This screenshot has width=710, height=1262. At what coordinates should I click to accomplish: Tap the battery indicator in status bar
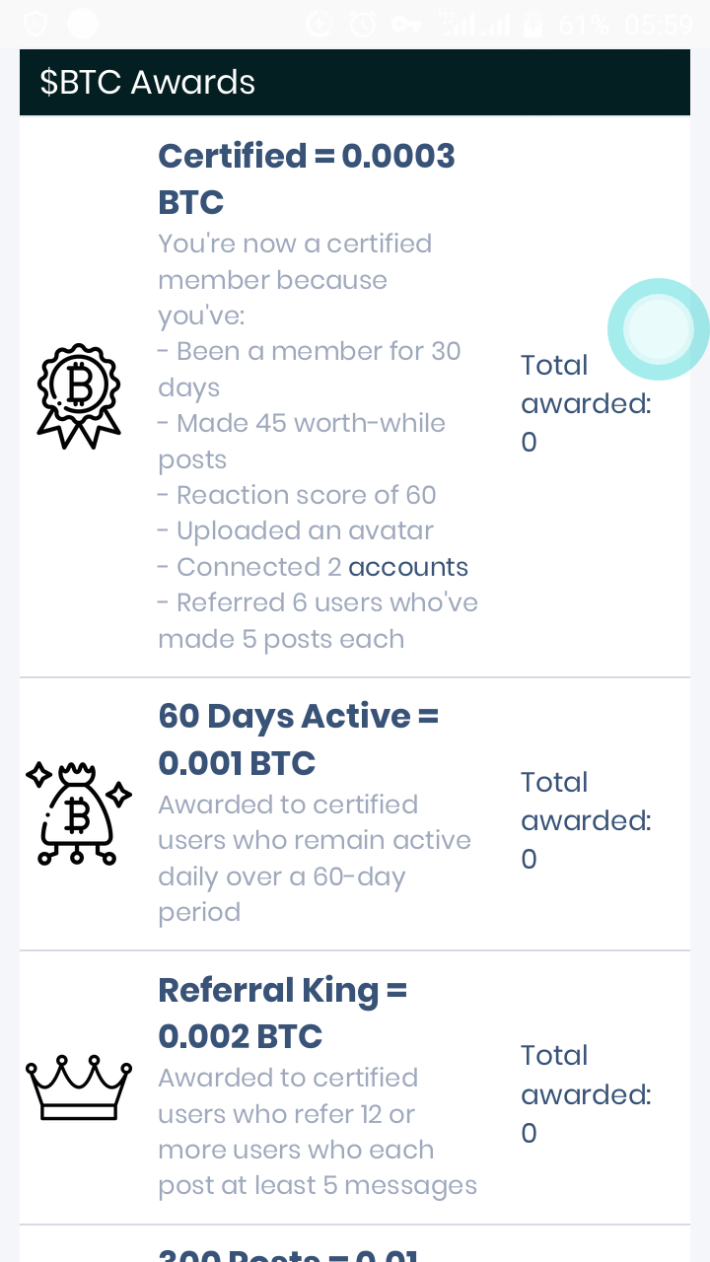(534, 24)
